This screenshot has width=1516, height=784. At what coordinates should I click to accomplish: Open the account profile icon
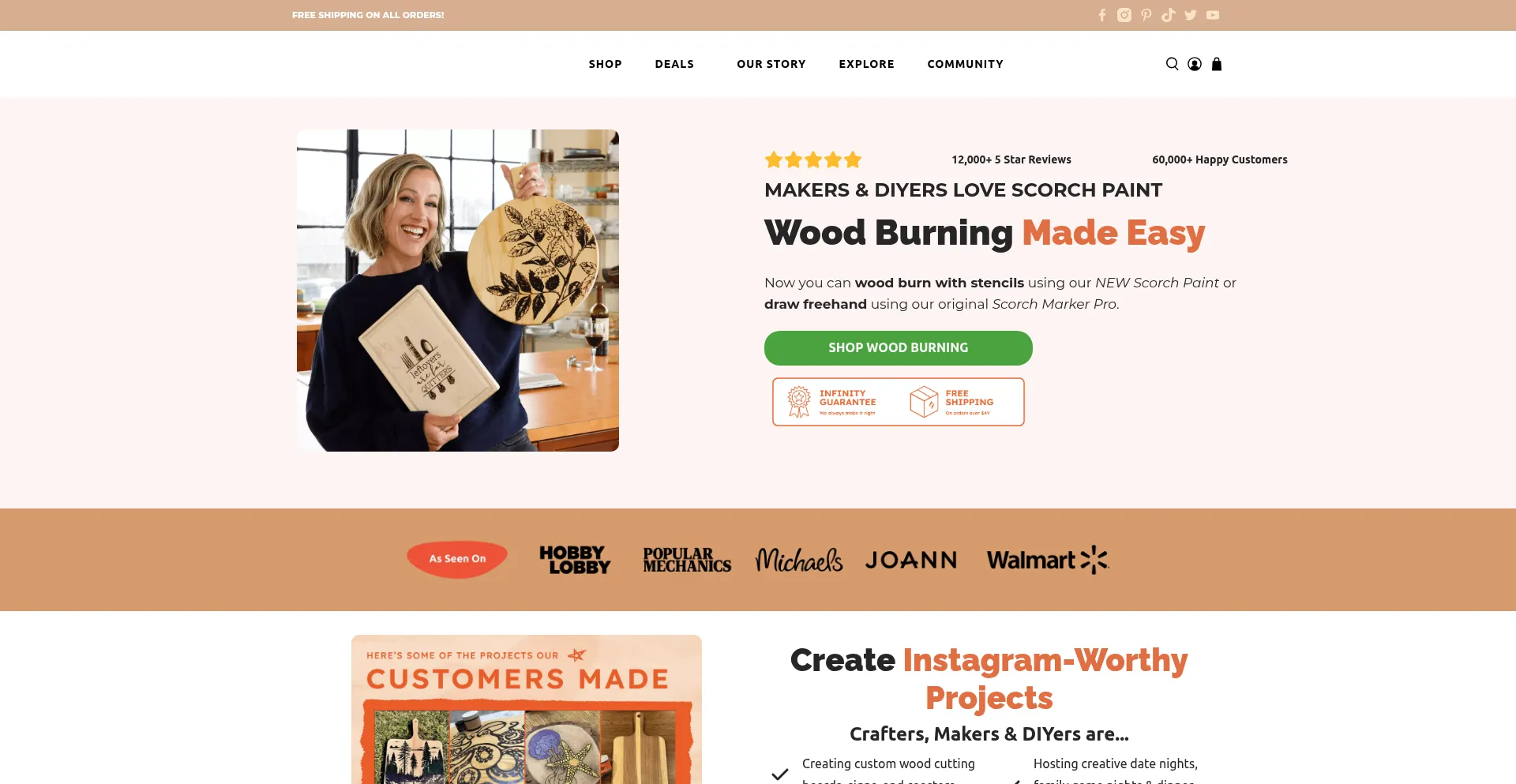[x=1195, y=64]
